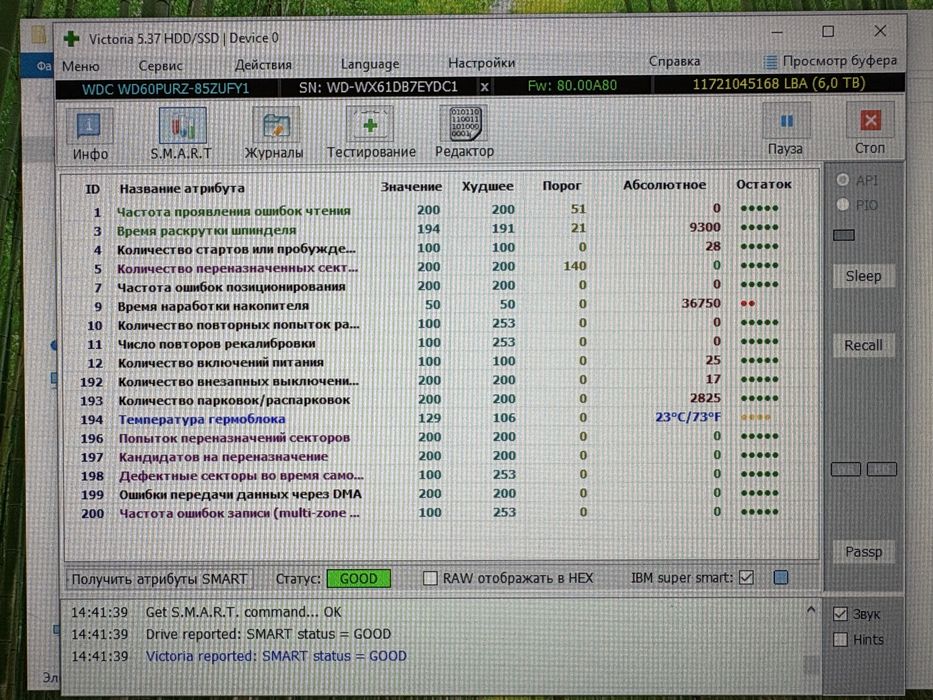Click log scroll-up arrow

[x=810, y=610]
